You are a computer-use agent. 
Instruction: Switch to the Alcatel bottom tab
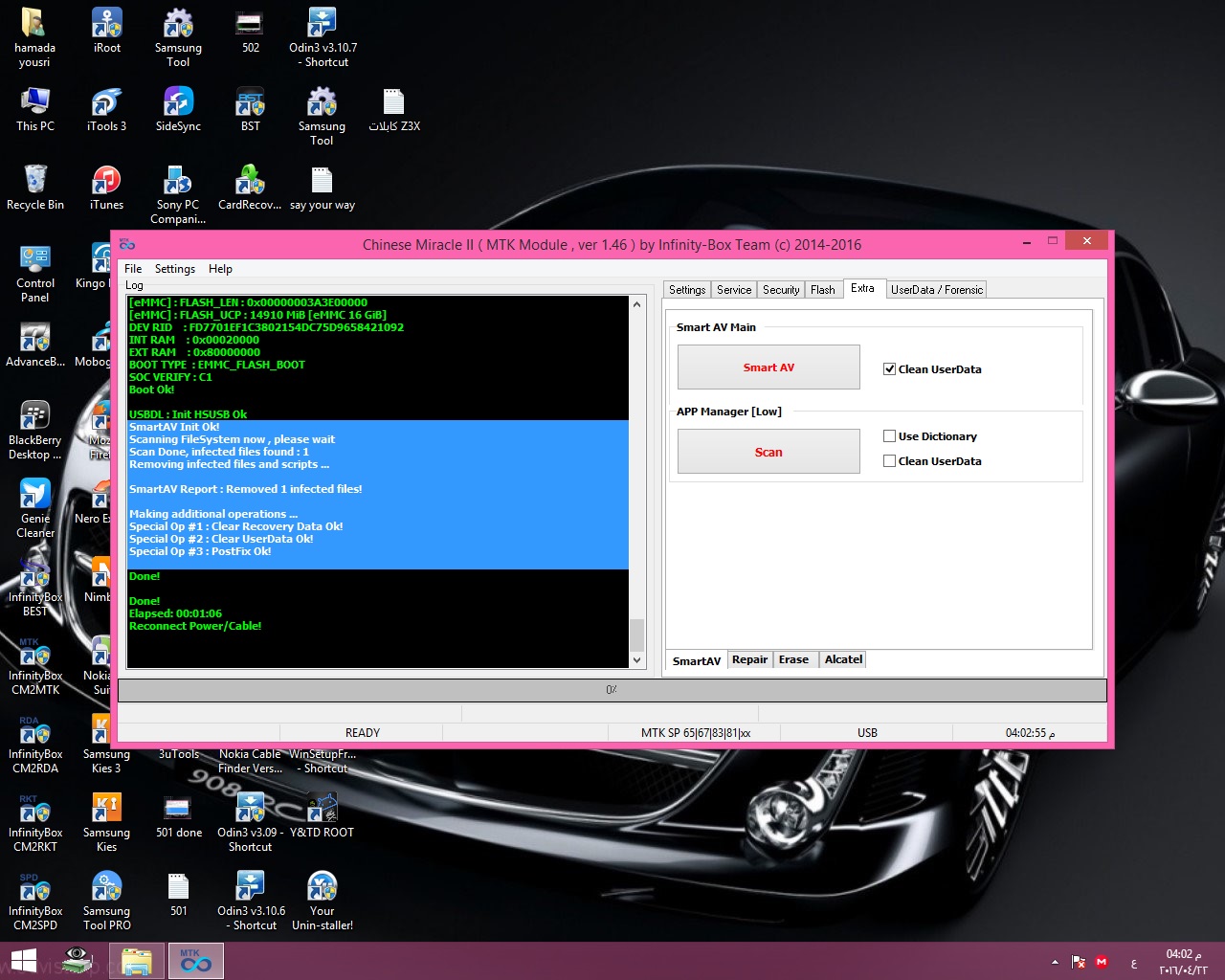843,659
